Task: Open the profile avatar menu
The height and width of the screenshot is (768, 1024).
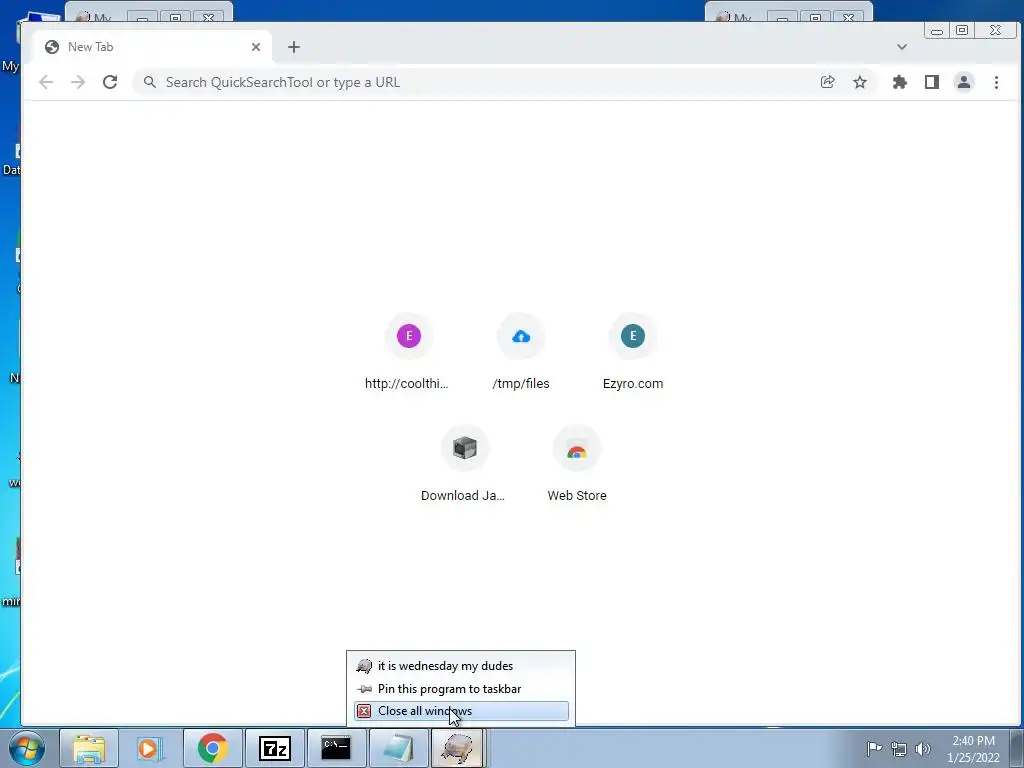Action: click(964, 82)
